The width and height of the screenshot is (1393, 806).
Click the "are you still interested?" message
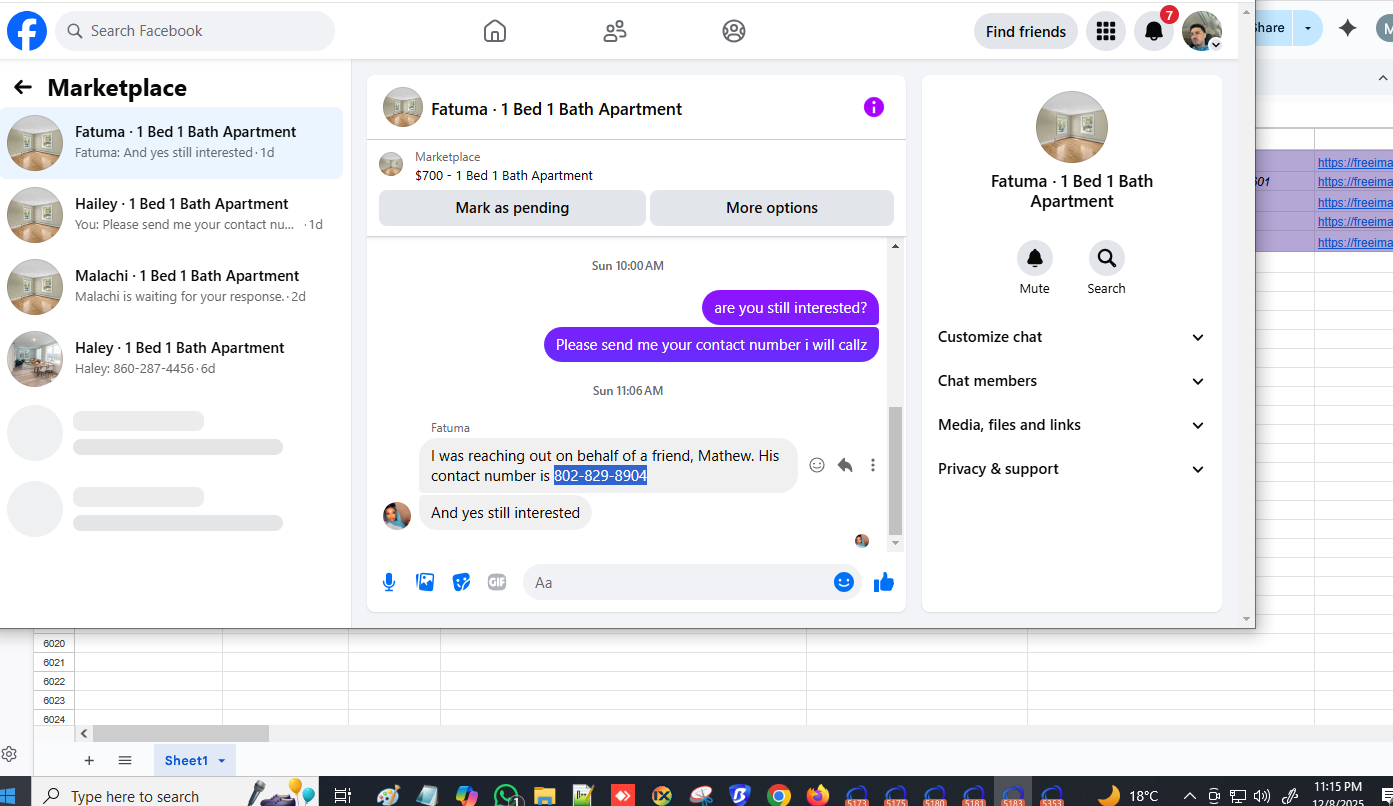pyautogui.click(x=790, y=308)
